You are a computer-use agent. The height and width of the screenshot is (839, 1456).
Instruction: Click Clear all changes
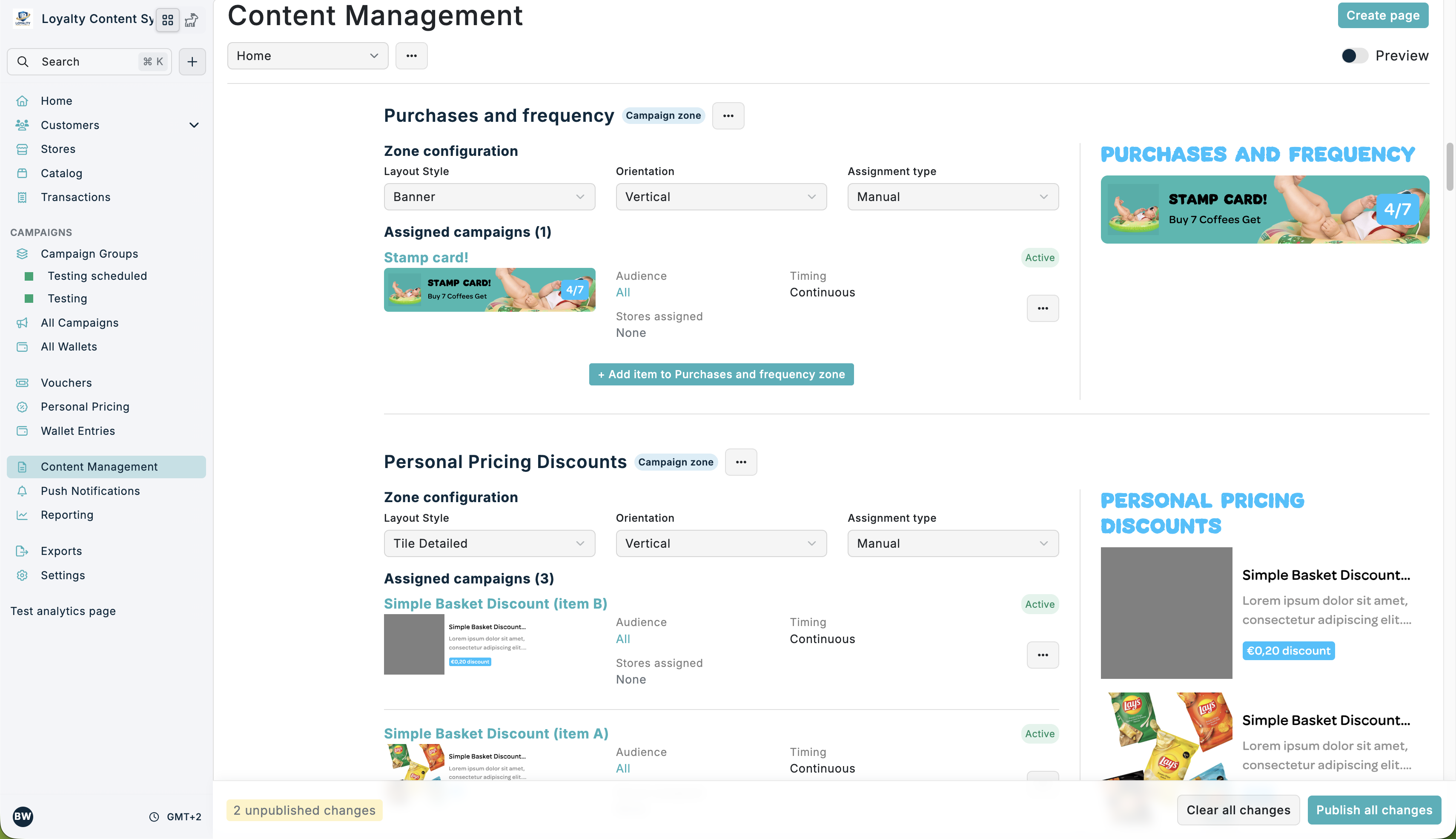coord(1238,810)
